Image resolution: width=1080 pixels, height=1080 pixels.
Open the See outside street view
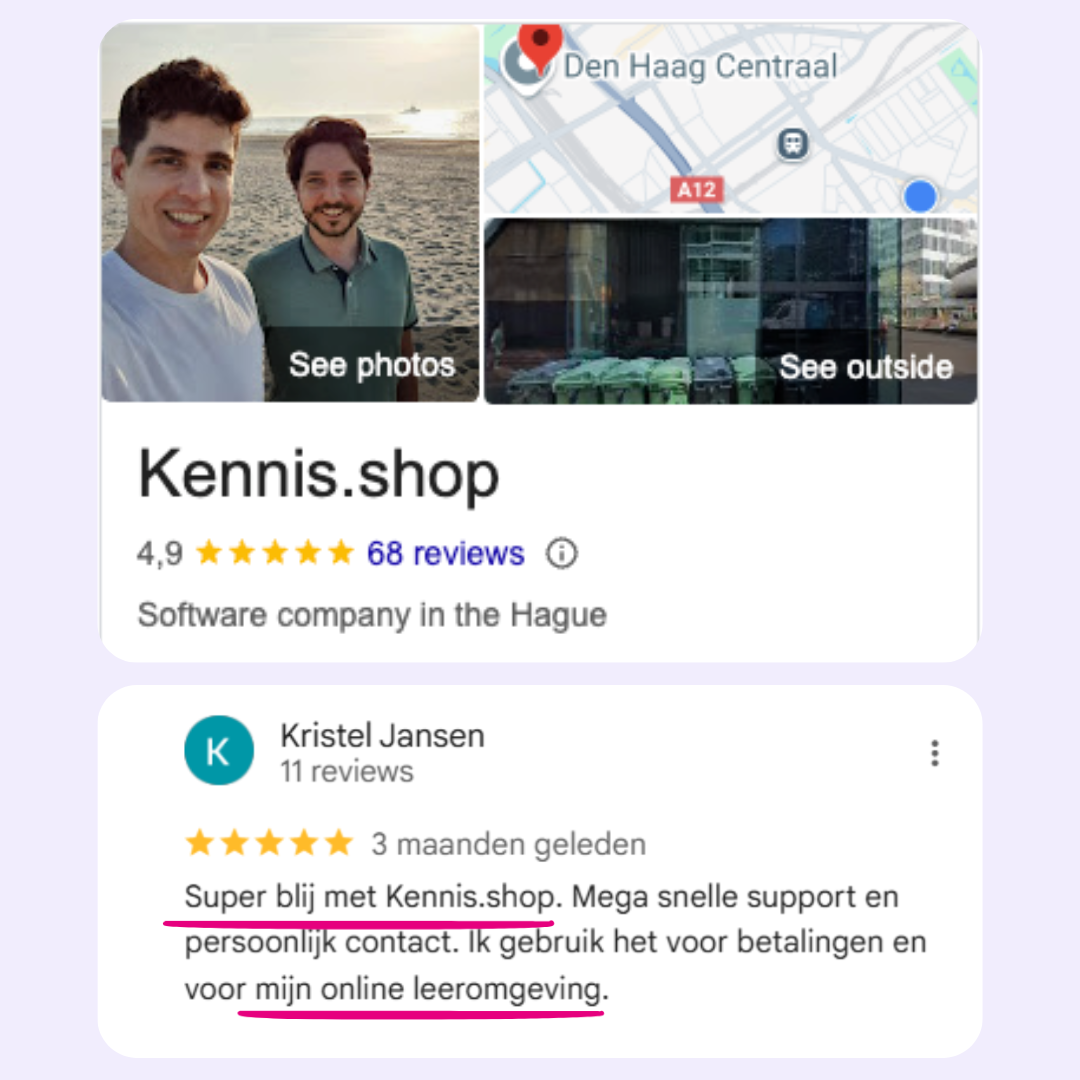(x=866, y=367)
